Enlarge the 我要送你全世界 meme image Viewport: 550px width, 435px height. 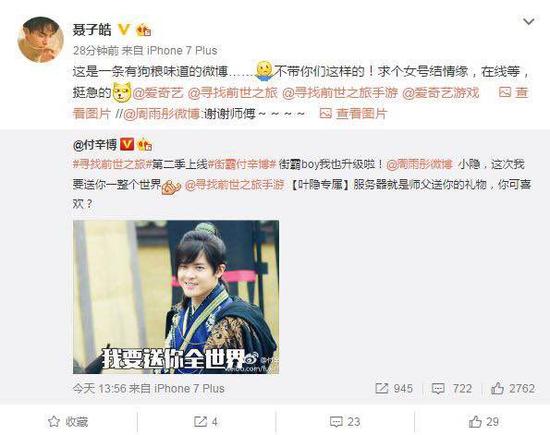point(176,297)
